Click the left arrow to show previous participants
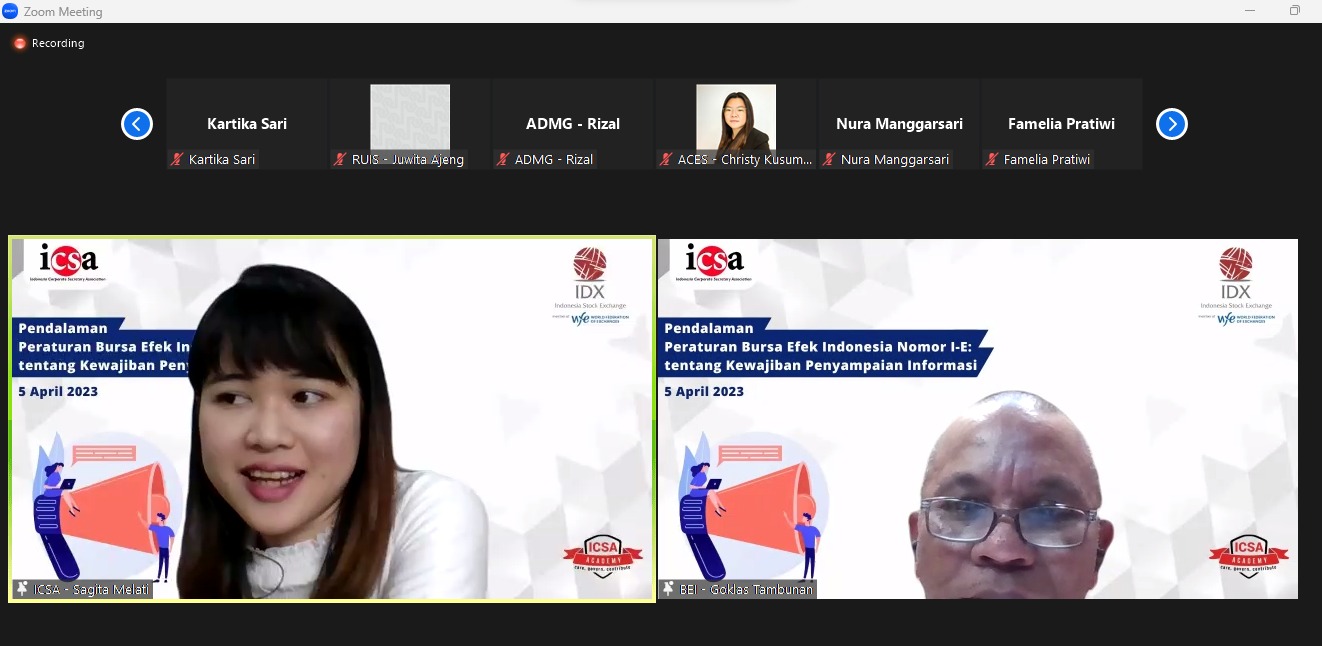Image resolution: width=1322 pixels, height=646 pixels. click(x=137, y=124)
